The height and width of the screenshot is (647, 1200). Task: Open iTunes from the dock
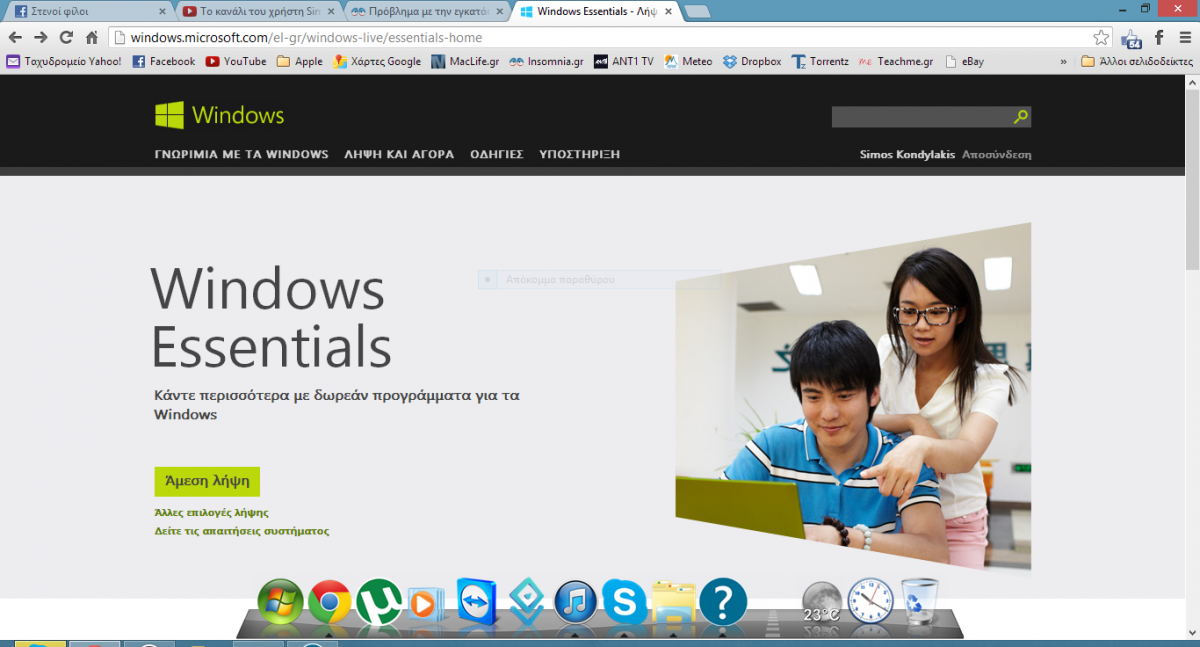coord(575,602)
